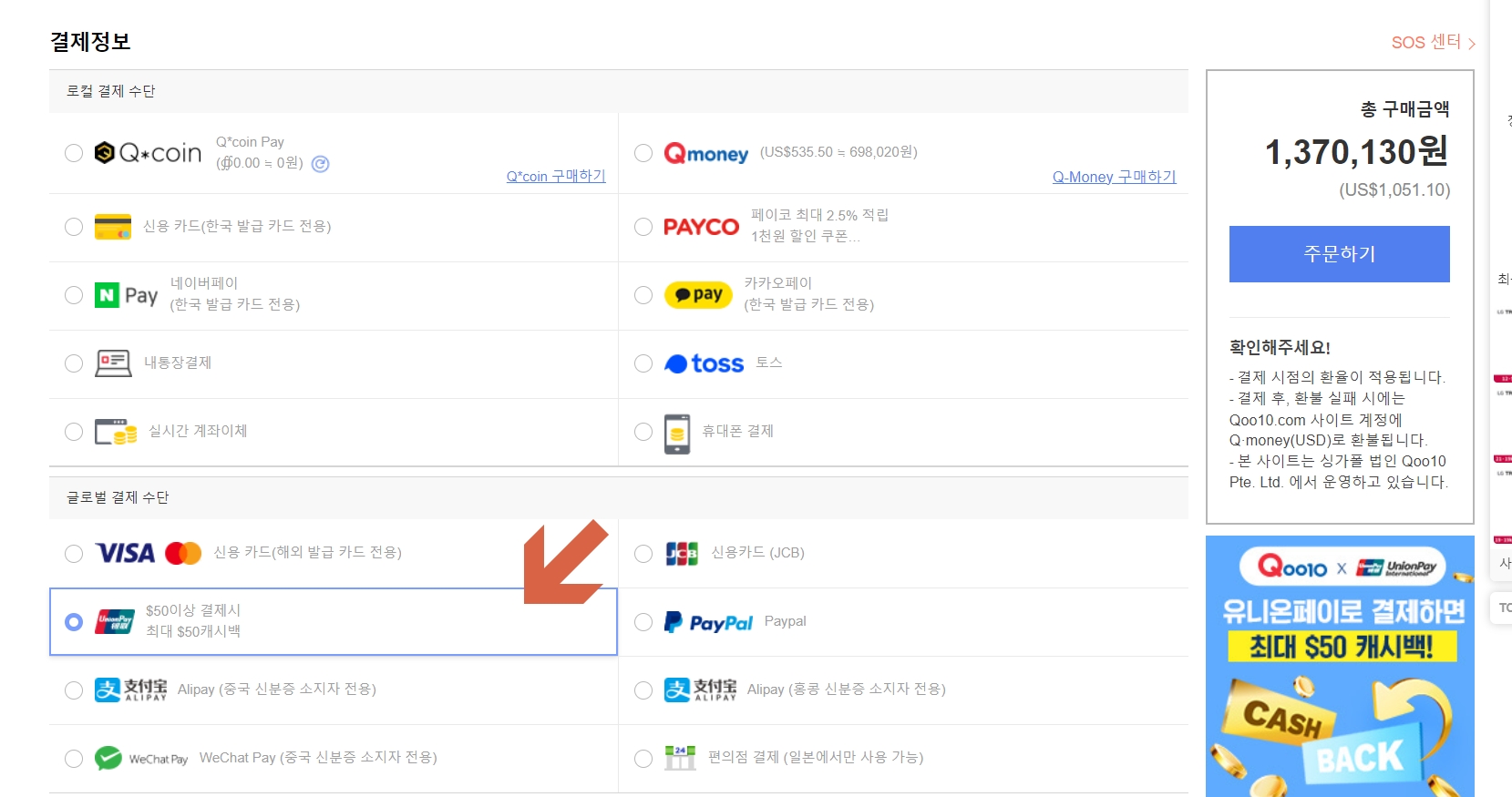
Task: Click the mobile phone payment icon
Action: pyautogui.click(x=677, y=434)
